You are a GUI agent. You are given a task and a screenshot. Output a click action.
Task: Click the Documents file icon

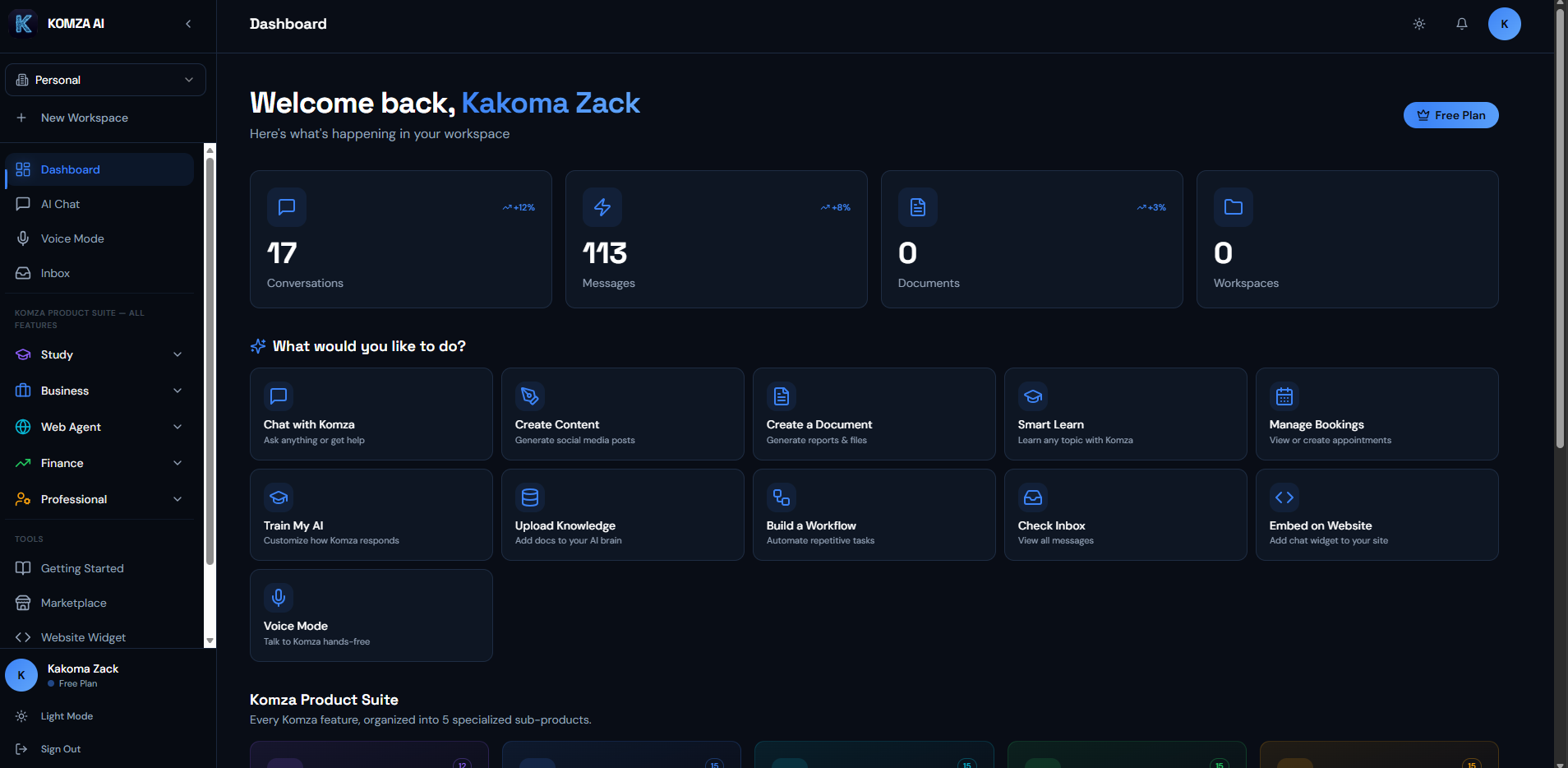coord(918,207)
